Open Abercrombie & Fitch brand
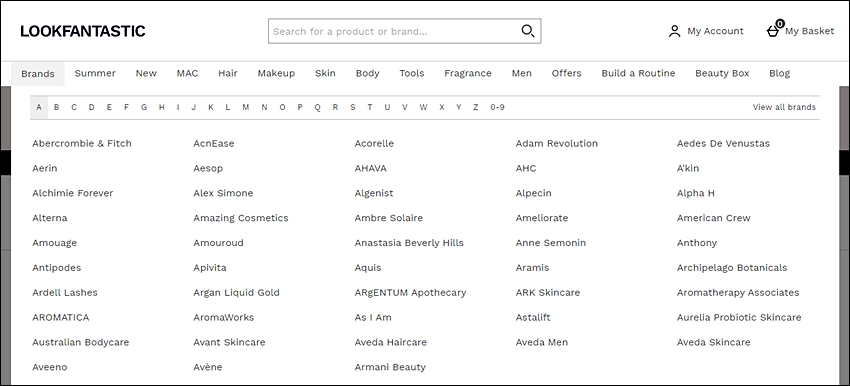This screenshot has width=850, height=386. click(x=82, y=144)
